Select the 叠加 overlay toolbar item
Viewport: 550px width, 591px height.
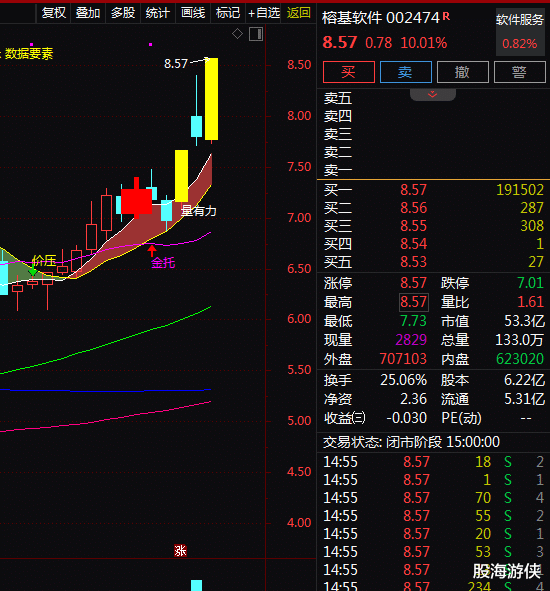click(x=88, y=13)
